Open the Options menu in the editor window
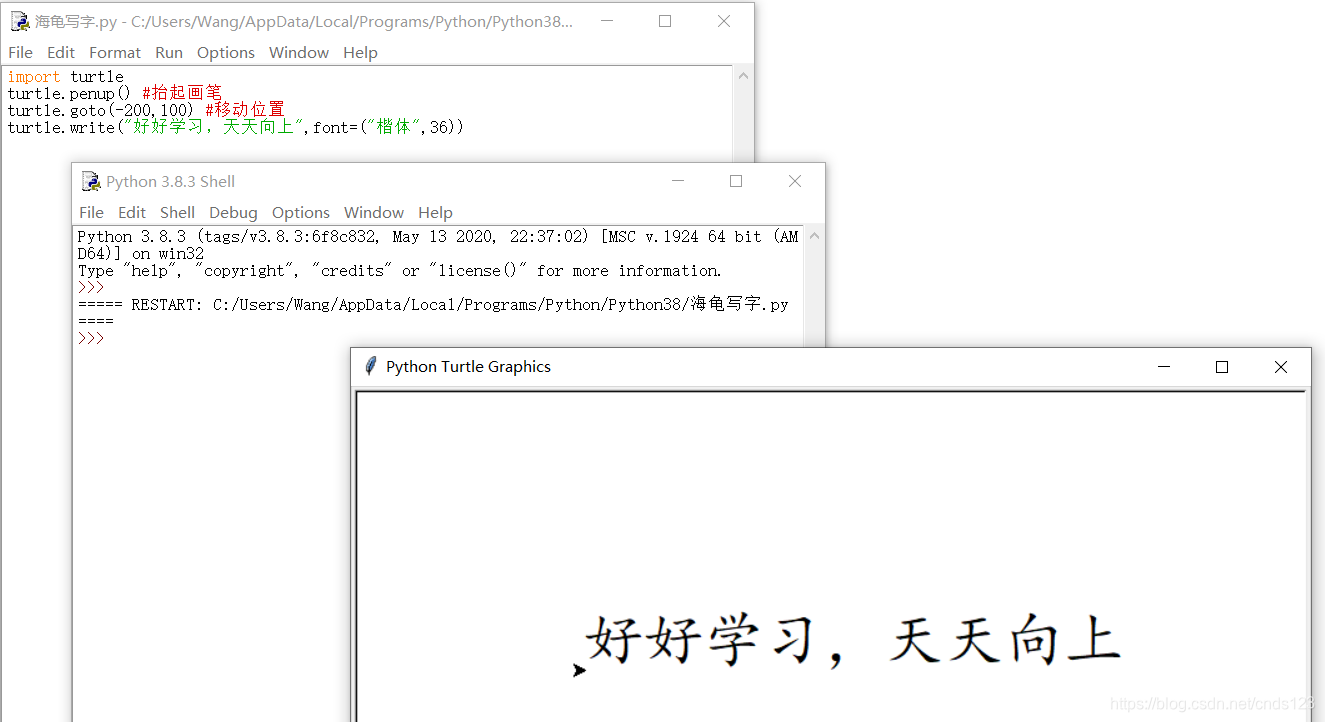Image resolution: width=1325 pixels, height=722 pixels. click(225, 52)
